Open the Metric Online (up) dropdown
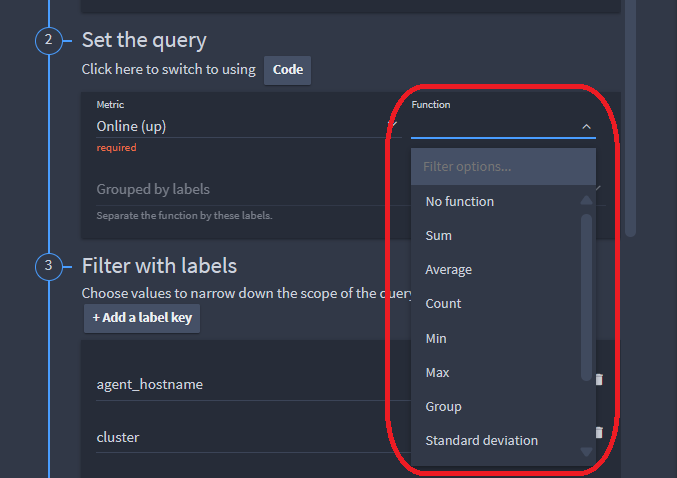The width and height of the screenshot is (677, 478). (247, 127)
